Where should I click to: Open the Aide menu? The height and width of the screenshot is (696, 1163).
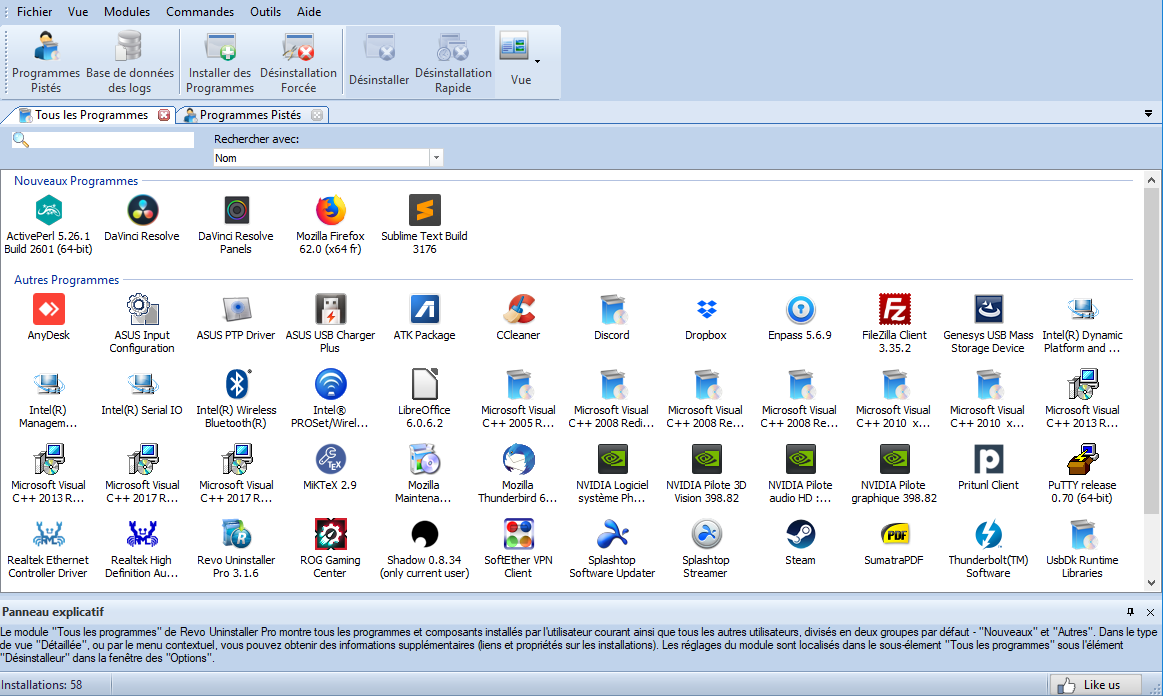click(x=309, y=12)
